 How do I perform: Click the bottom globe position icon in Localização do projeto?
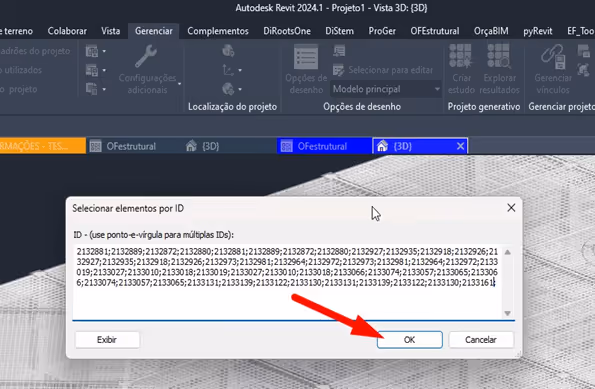click(x=228, y=89)
